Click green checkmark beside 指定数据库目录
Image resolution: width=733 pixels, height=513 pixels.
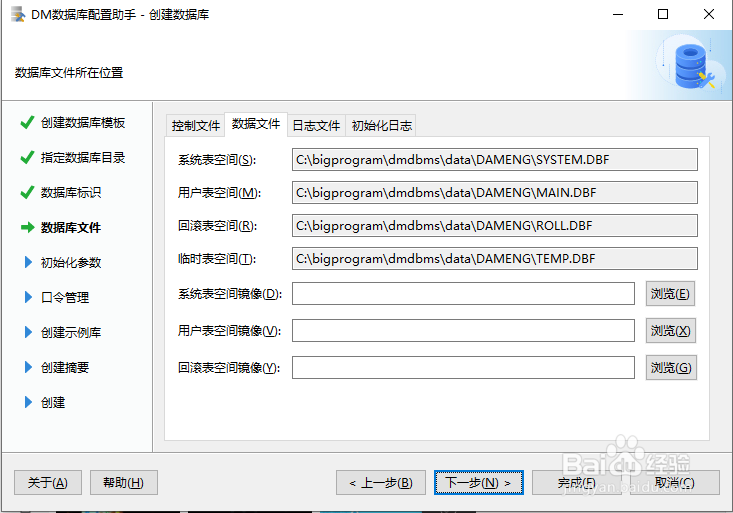click(x=27, y=158)
